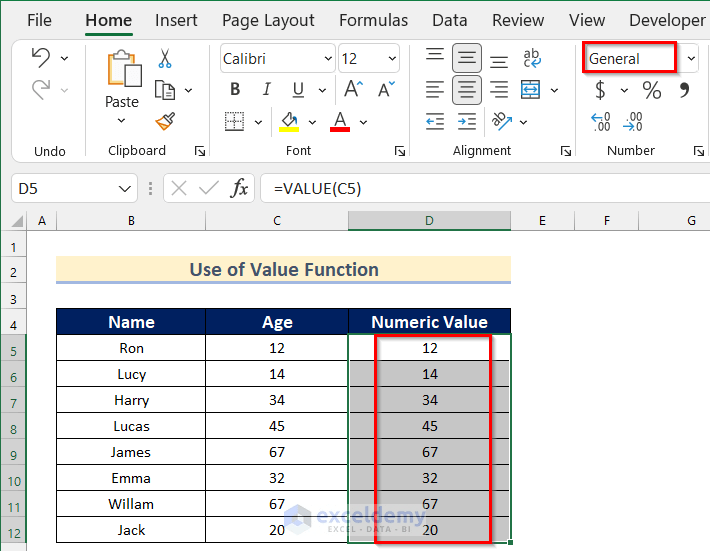Toggle Center horizontal alignment
The width and height of the screenshot is (710, 551).
[467, 90]
